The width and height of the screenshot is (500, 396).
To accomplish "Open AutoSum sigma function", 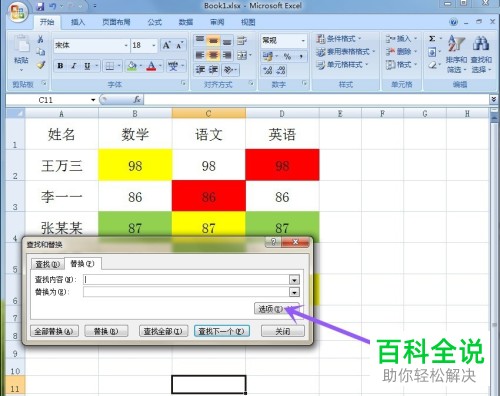I will click(x=432, y=39).
